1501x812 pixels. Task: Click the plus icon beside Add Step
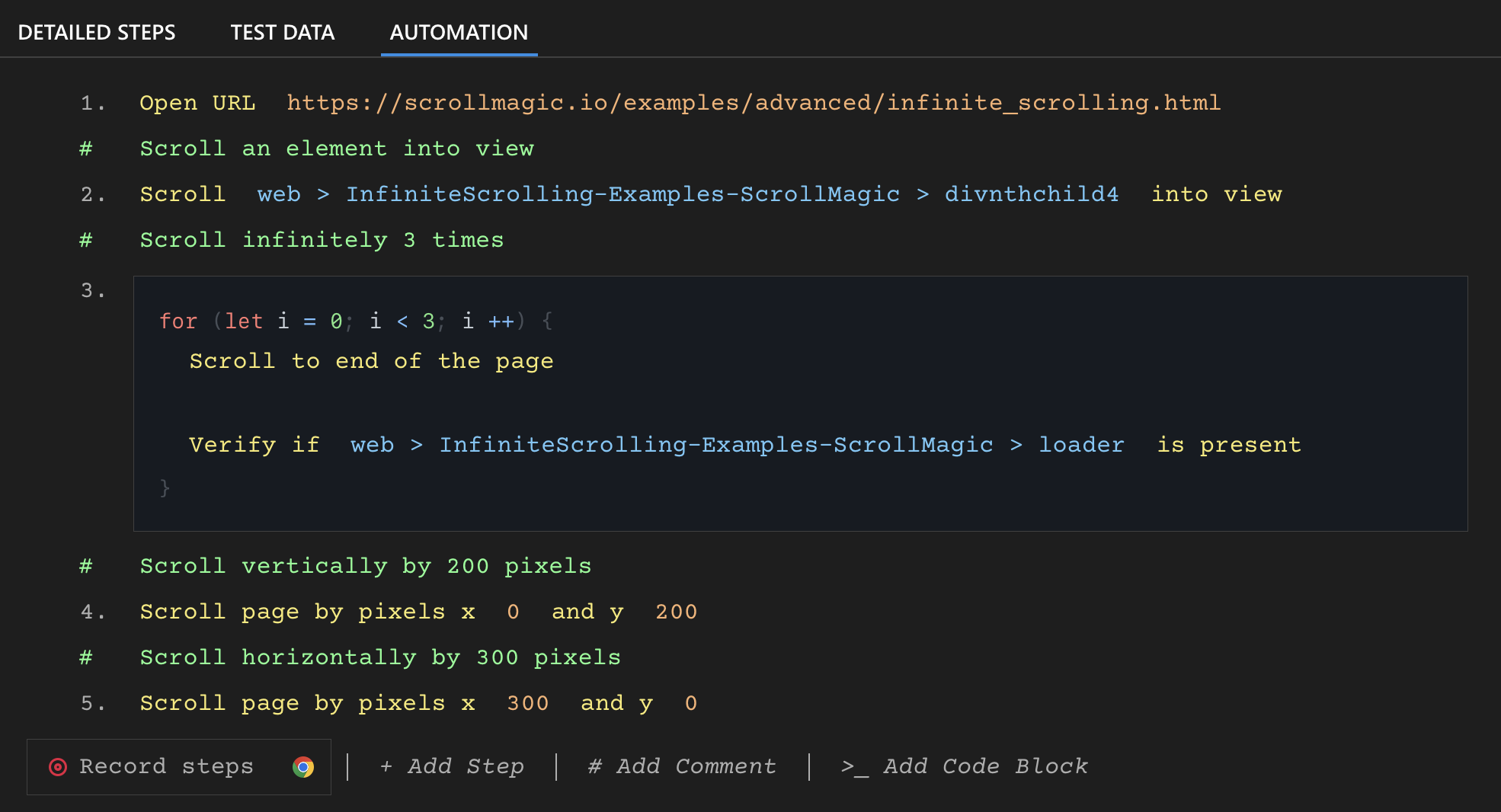pyautogui.click(x=387, y=766)
